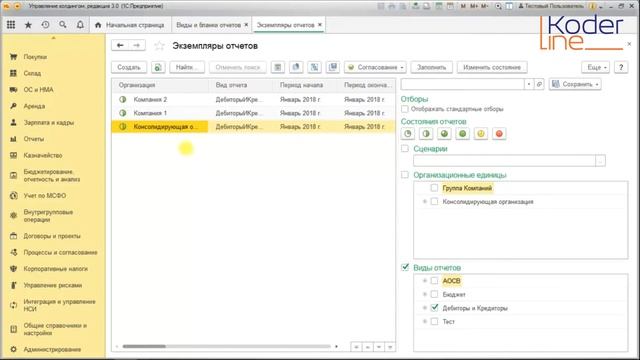Image resolution: width=640 pixels, height=360 pixels.
Task: Check the Бюджет report type checkbox
Action: tap(434, 294)
